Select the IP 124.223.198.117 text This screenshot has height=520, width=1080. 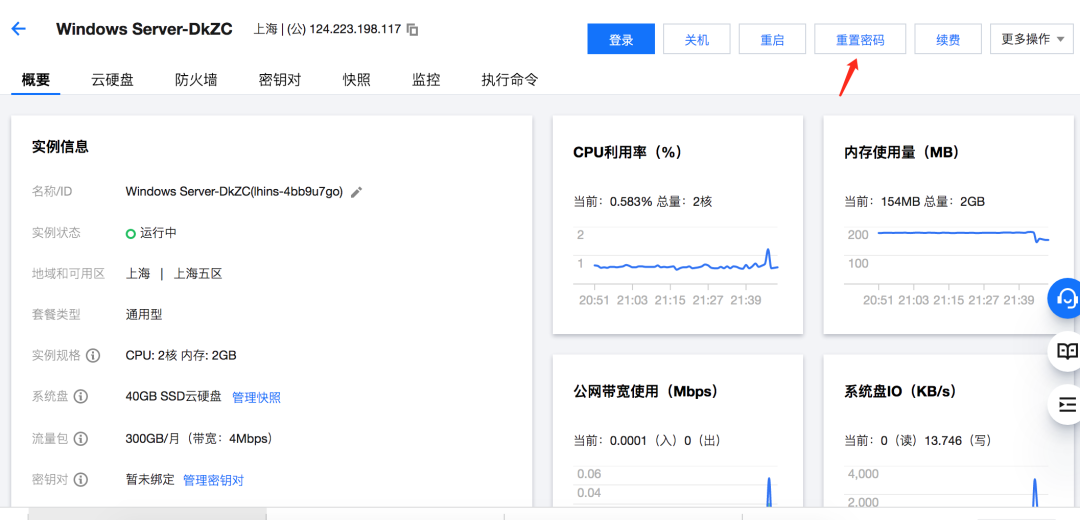355,30
